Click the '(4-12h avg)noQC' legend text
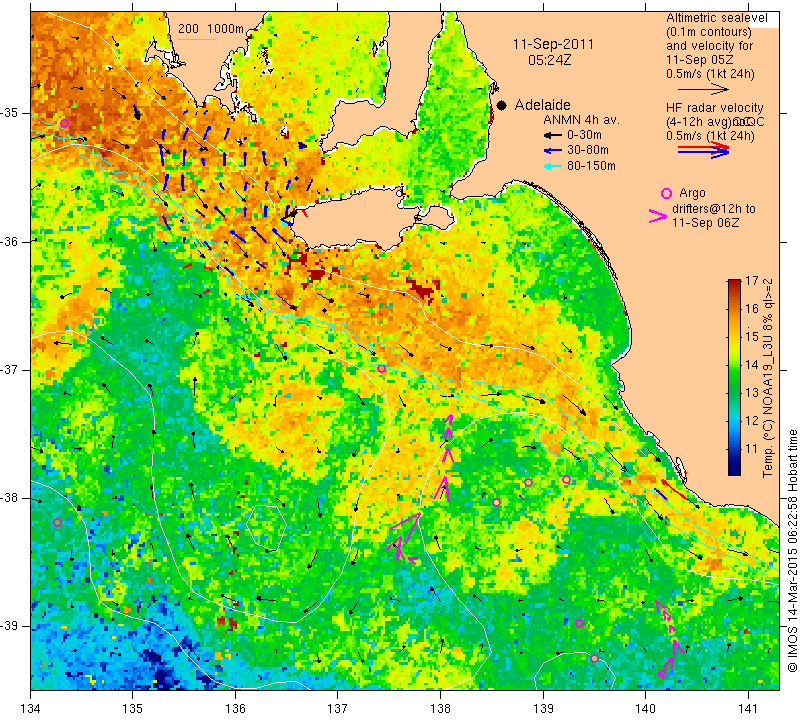Image resolution: width=800 pixels, height=720 pixels. (x=715, y=122)
